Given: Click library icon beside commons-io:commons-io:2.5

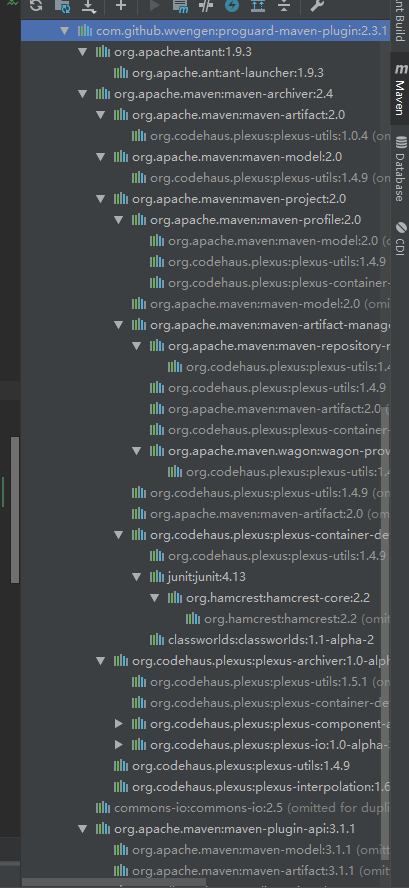Looking at the screenshot, I should point(103,807).
